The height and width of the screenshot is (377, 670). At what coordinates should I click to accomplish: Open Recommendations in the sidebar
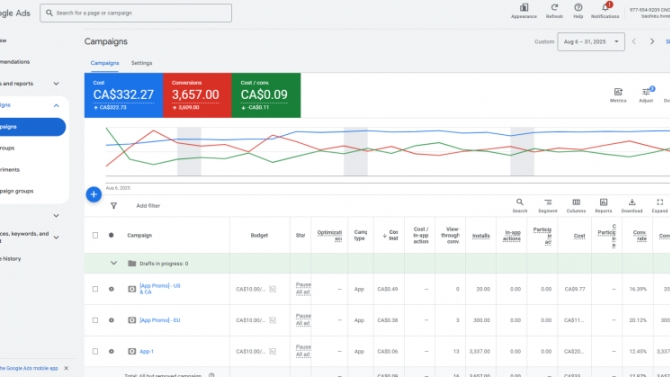(15, 62)
